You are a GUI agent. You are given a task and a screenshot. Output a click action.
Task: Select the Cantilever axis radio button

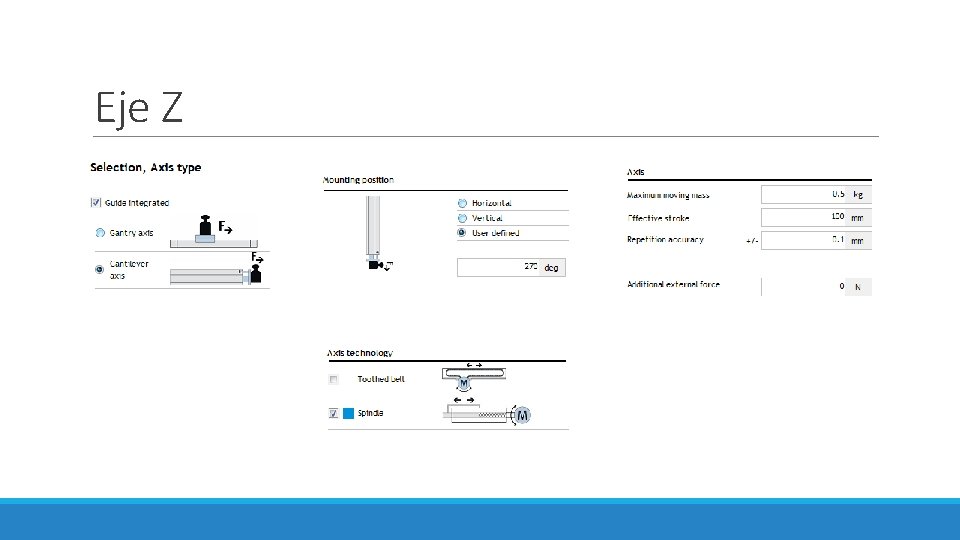coord(99,269)
